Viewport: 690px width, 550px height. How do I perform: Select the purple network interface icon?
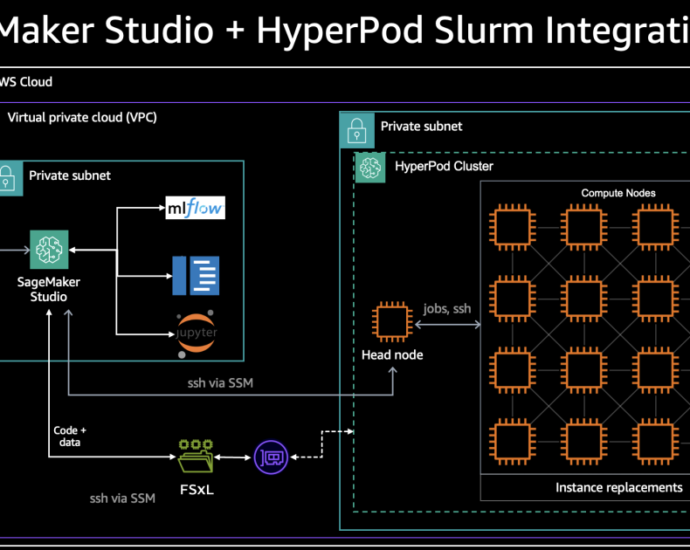tap(271, 457)
